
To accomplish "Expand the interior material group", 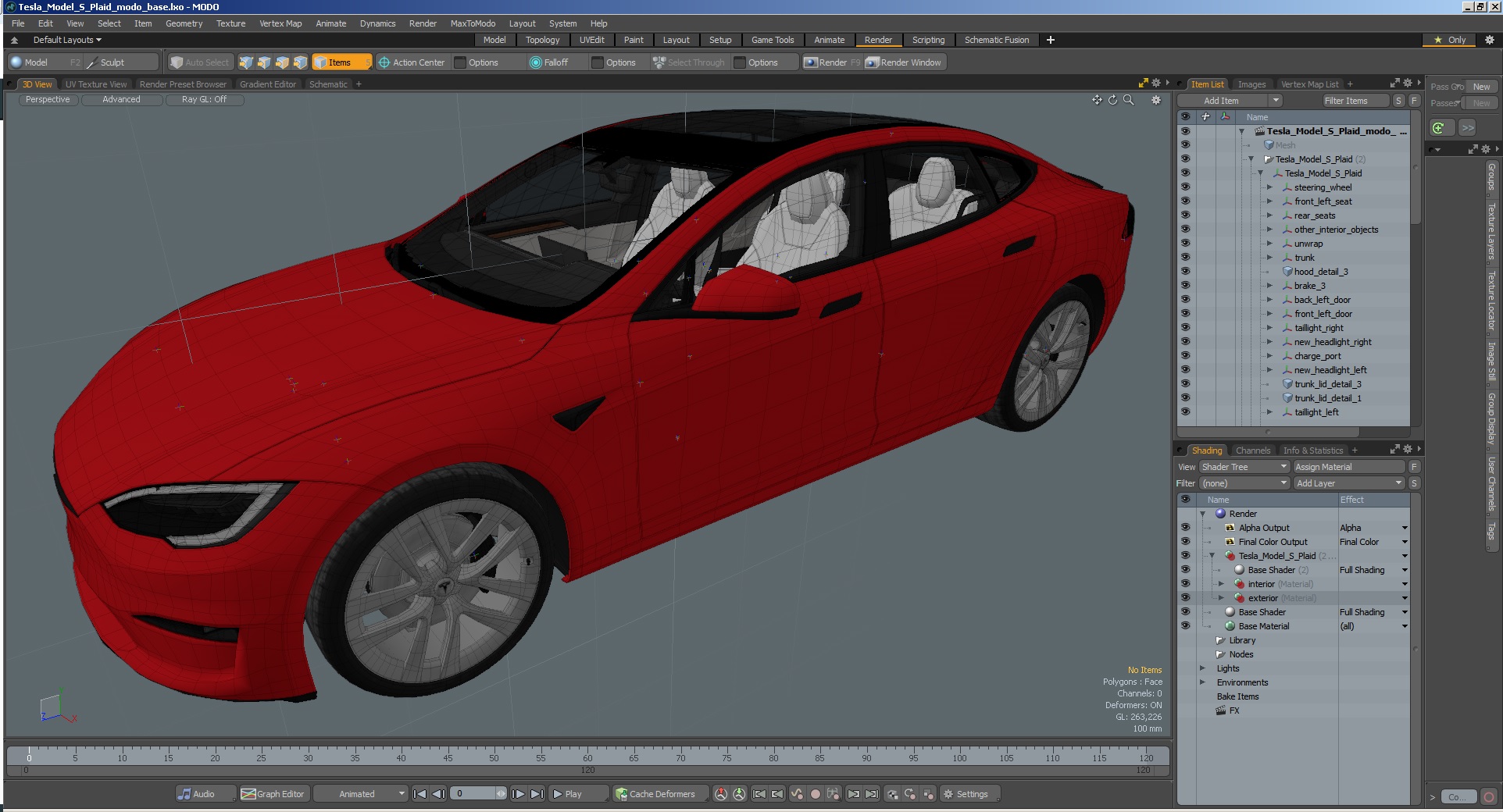I will tap(1221, 584).
